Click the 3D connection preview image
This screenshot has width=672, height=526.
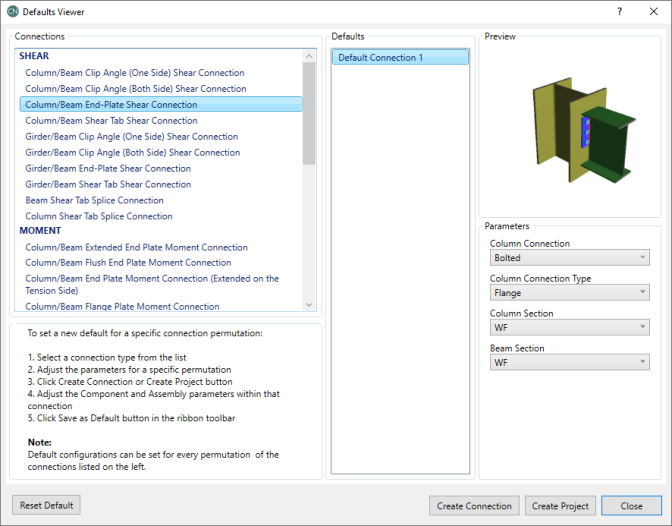point(570,127)
